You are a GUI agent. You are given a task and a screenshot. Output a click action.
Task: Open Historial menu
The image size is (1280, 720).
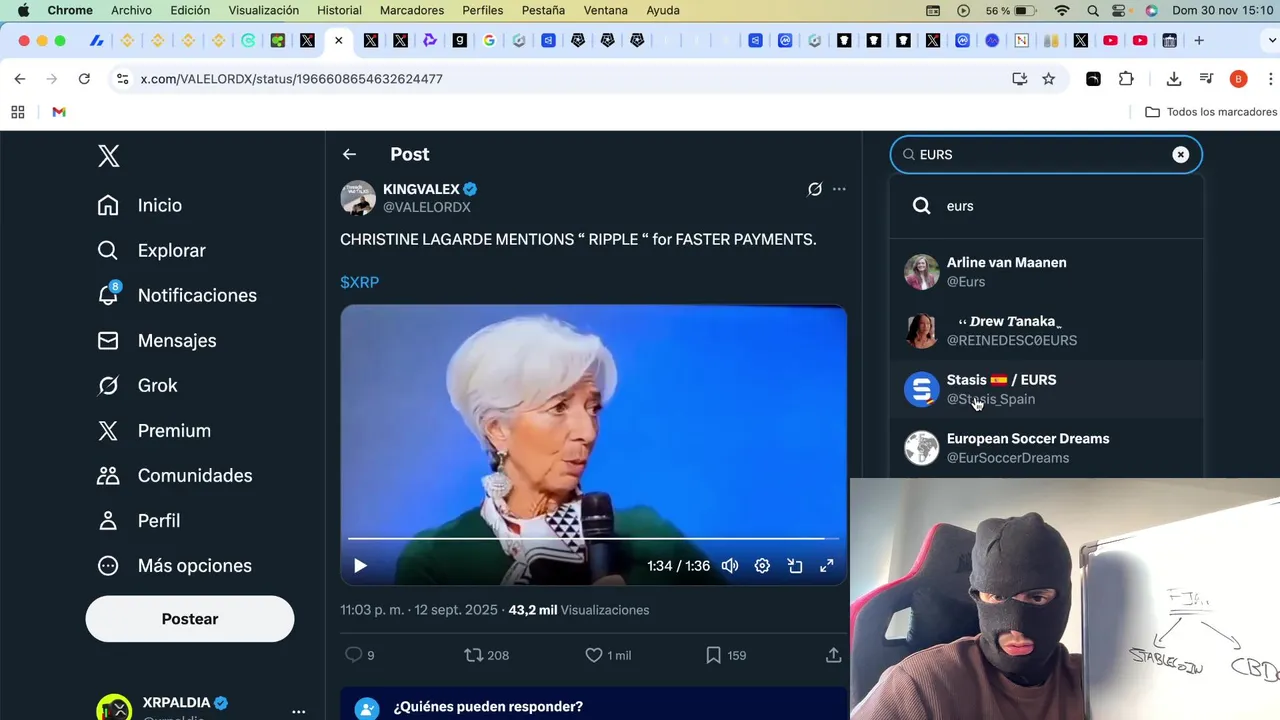click(x=339, y=10)
